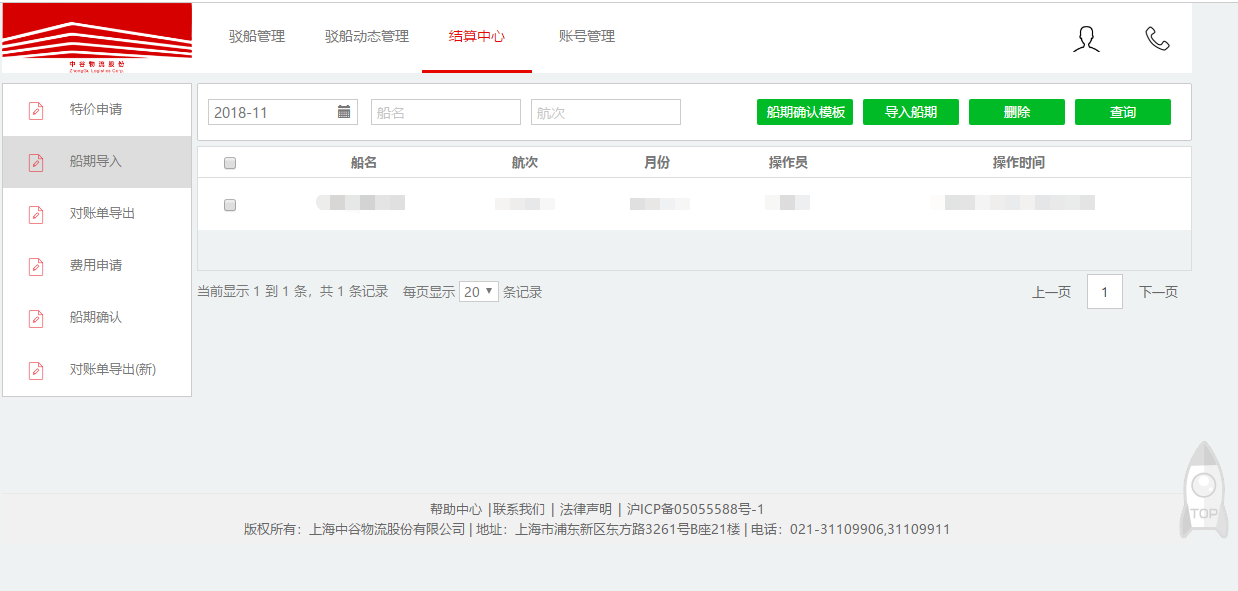
Task: Open 船期导入 in sidebar
Action: pyautogui.click(x=97, y=162)
